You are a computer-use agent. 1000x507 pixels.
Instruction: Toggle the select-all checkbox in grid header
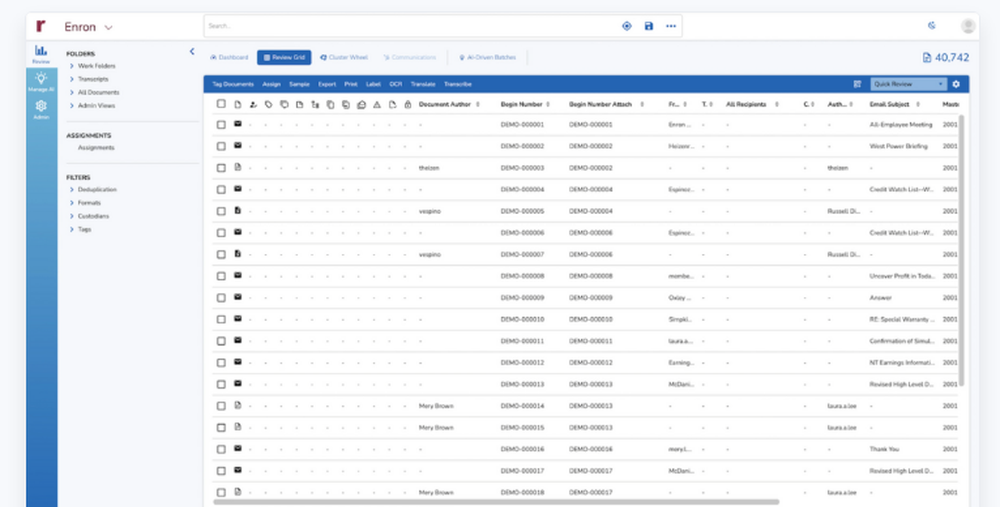click(221, 104)
